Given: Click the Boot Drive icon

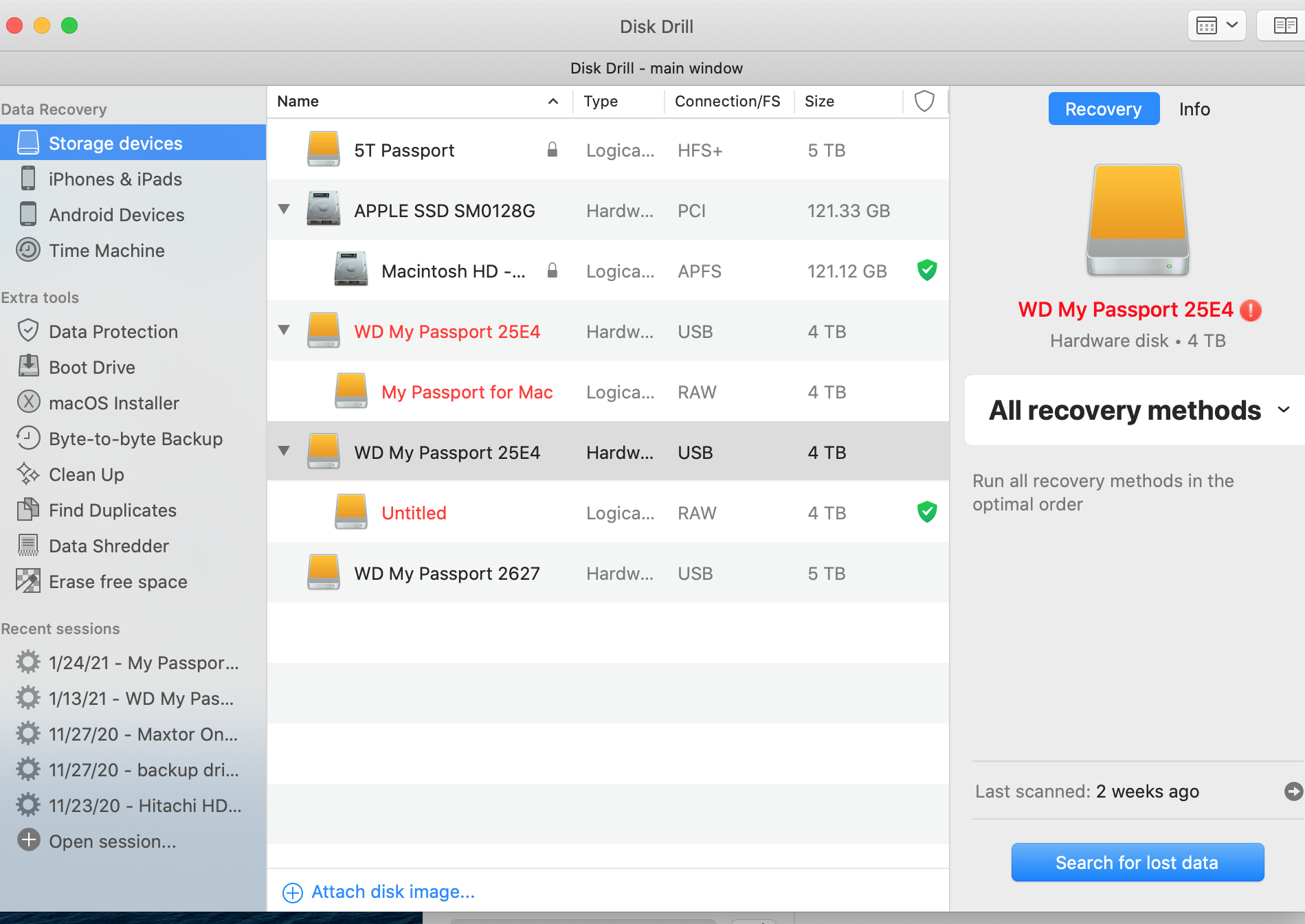Looking at the screenshot, I should [28, 367].
